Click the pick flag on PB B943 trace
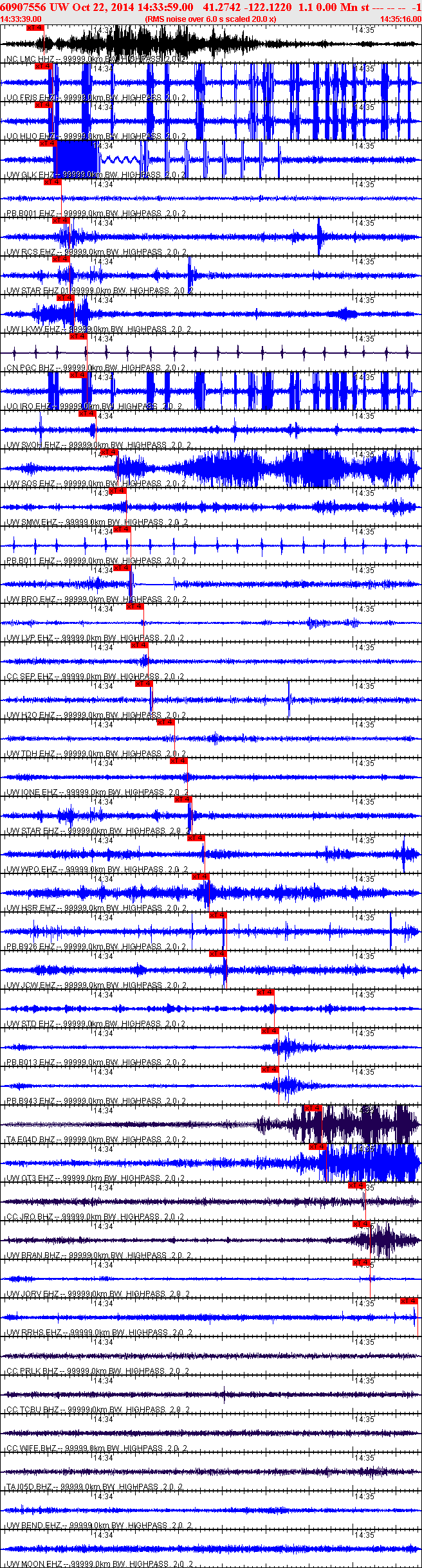422x1568 pixels. point(270,1070)
